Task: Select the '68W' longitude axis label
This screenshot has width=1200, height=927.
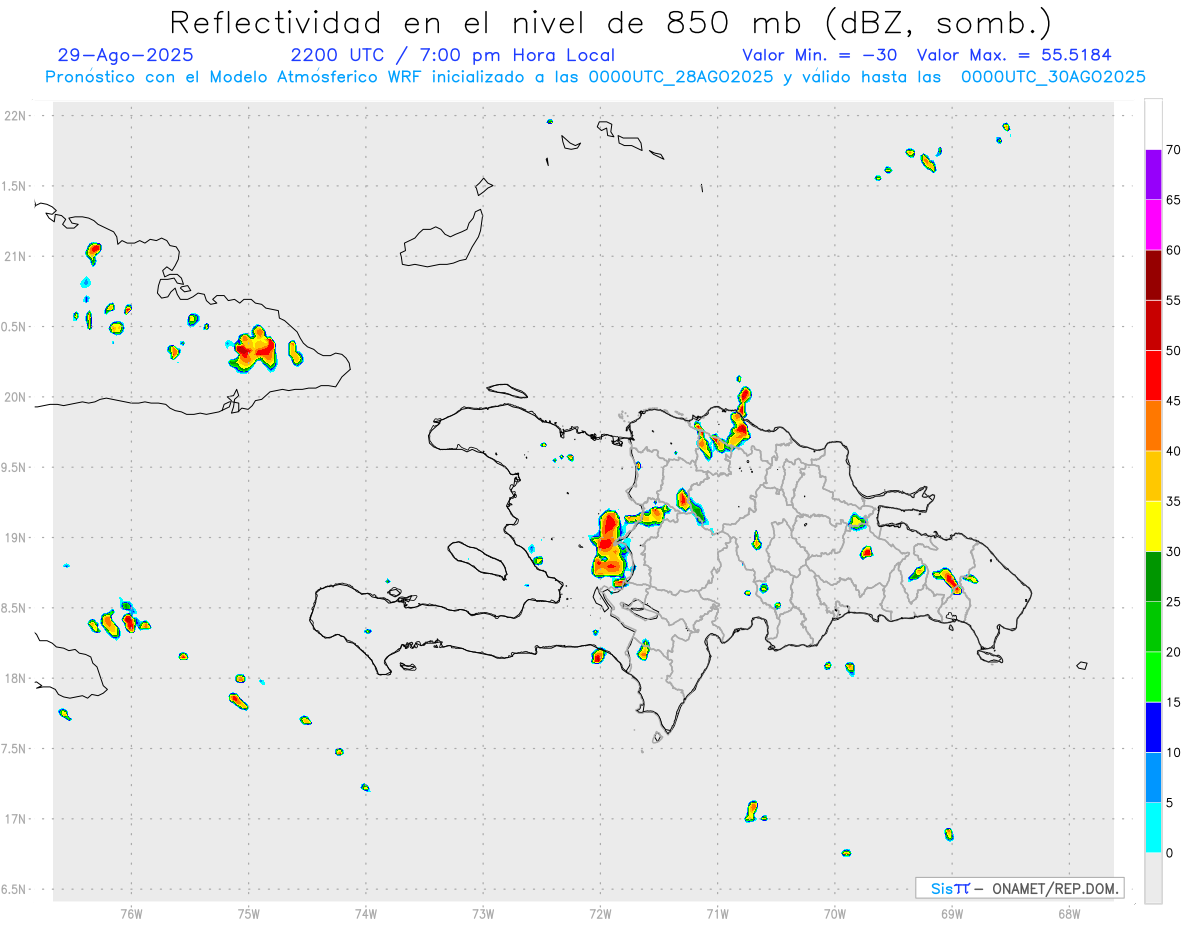Action: click(1069, 912)
